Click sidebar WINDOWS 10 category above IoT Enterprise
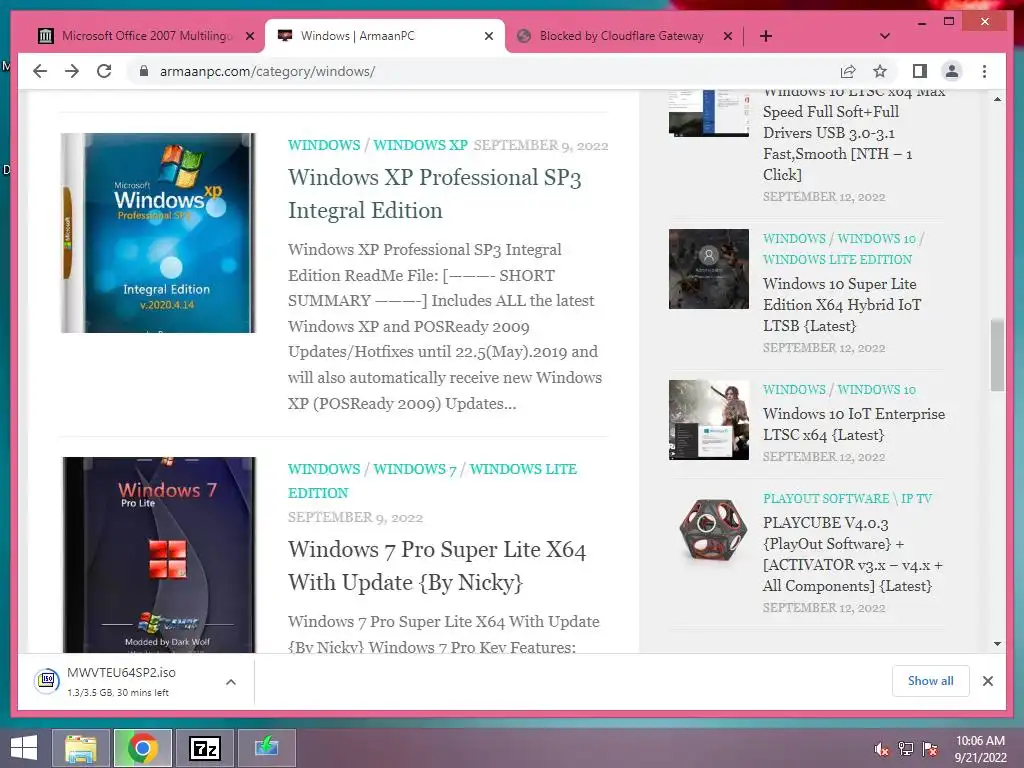Screen dimensions: 1024x768 click(876, 389)
